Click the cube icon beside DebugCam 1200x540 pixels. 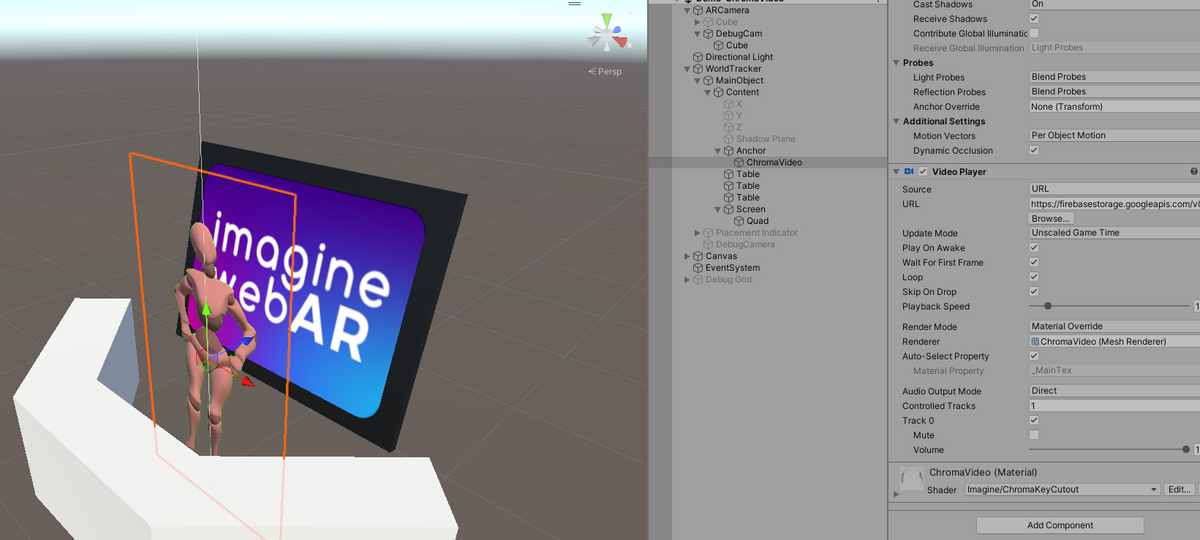tap(709, 33)
